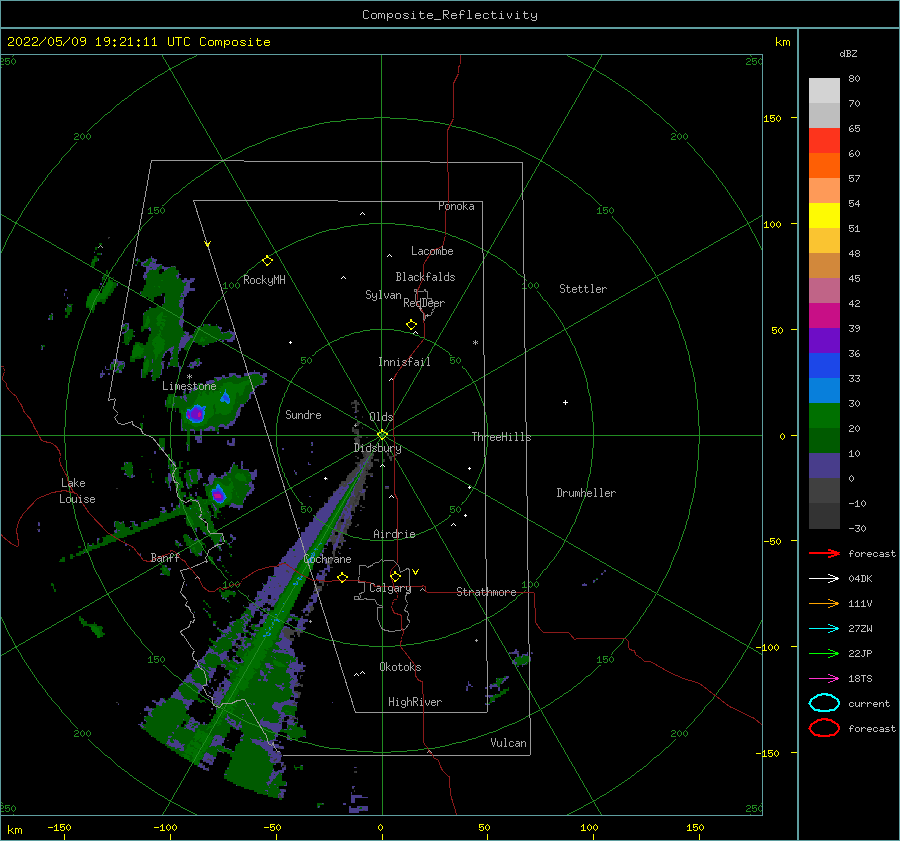Click the Okotoks city label
This screenshot has width=900, height=841.
click(400, 667)
